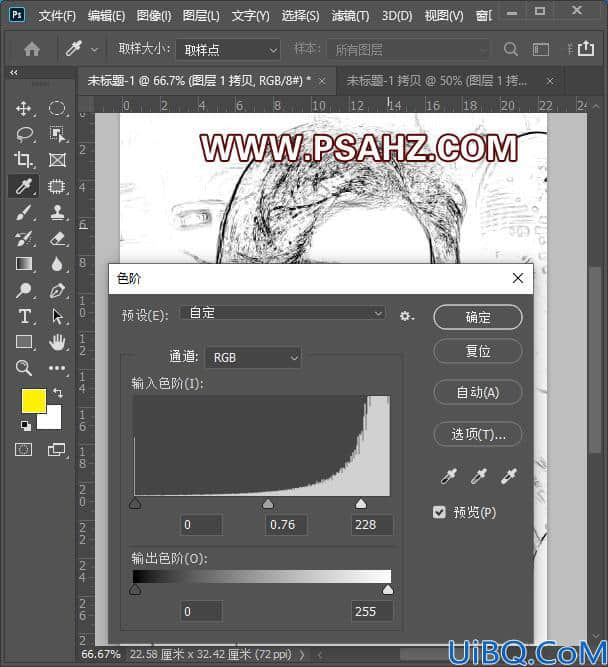Open the 编辑(E) menu
This screenshot has width=608, height=667.
tap(106, 16)
